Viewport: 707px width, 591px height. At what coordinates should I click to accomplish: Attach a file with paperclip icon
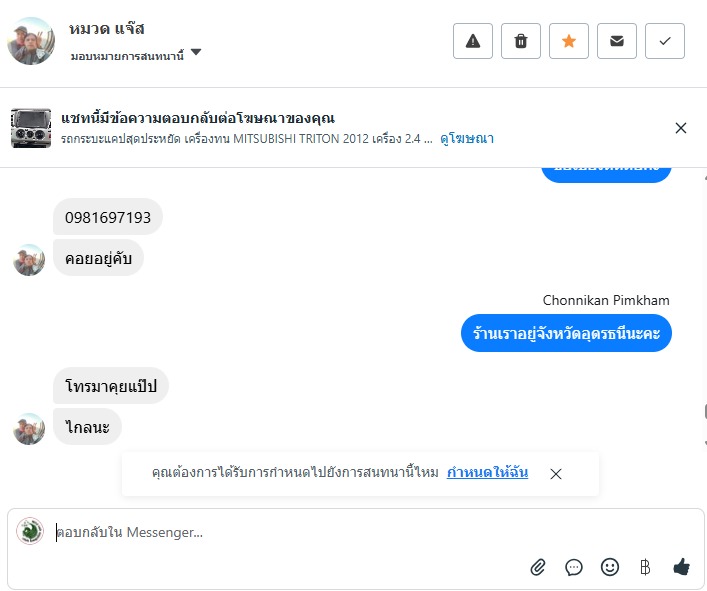(x=538, y=567)
